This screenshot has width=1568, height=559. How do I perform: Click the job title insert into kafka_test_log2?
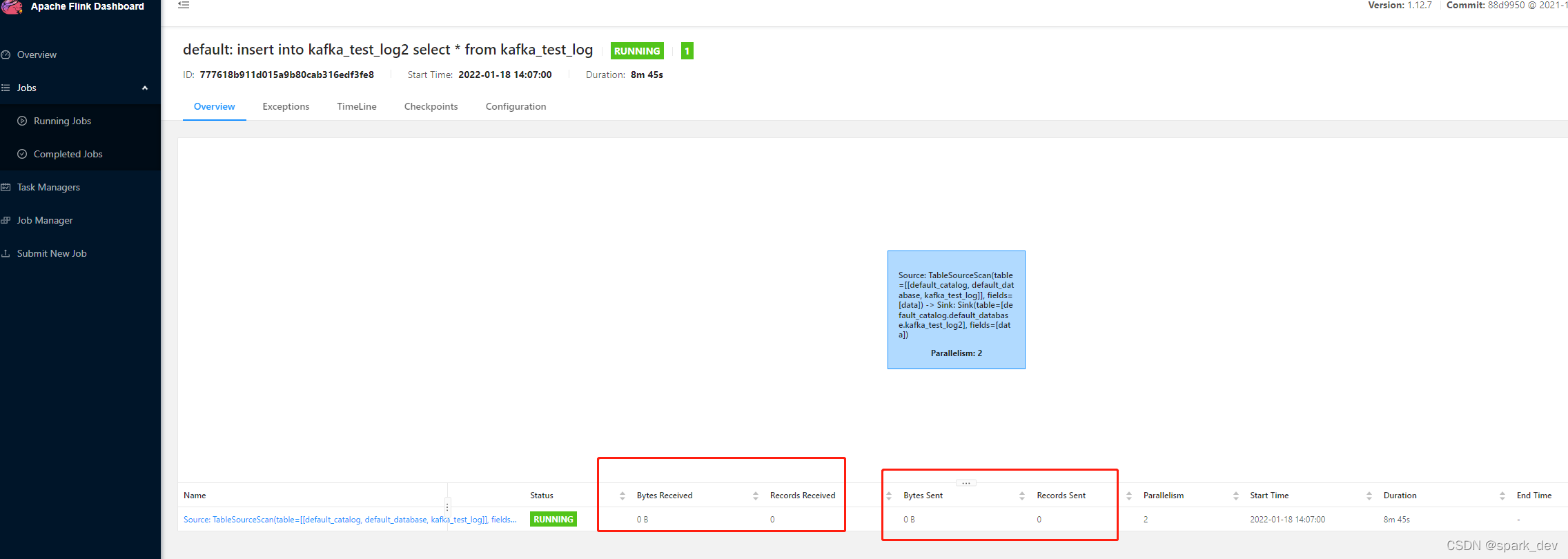tap(388, 50)
